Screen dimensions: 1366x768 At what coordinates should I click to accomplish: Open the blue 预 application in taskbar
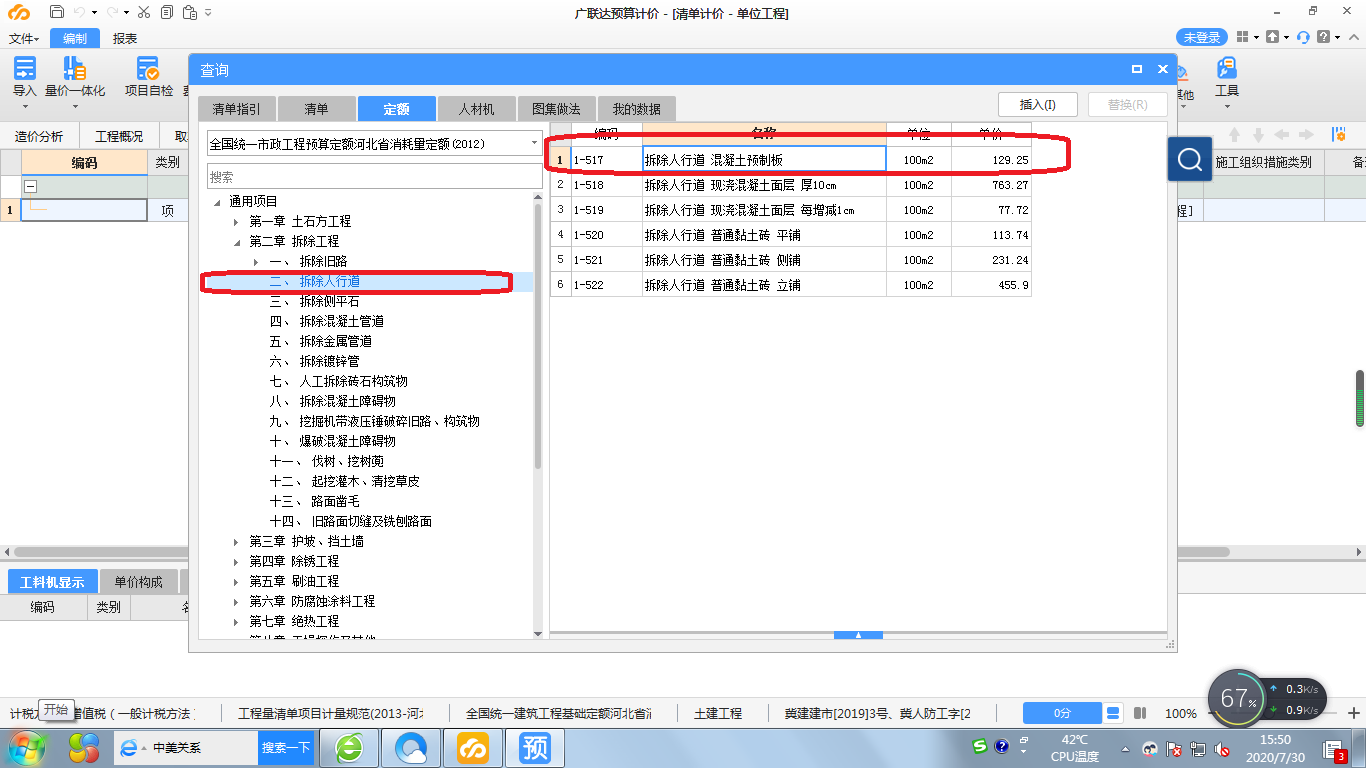(535, 747)
